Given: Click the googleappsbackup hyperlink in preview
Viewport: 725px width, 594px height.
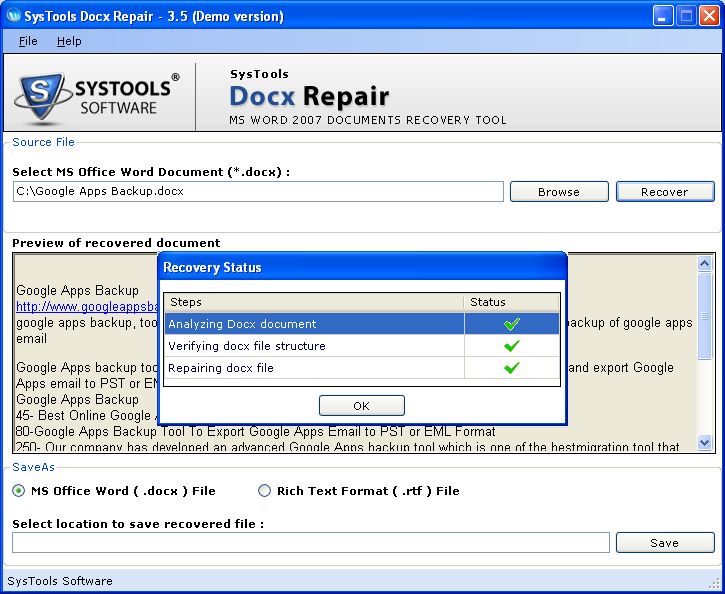Looking at the screenshot, I should coord(88,306).
